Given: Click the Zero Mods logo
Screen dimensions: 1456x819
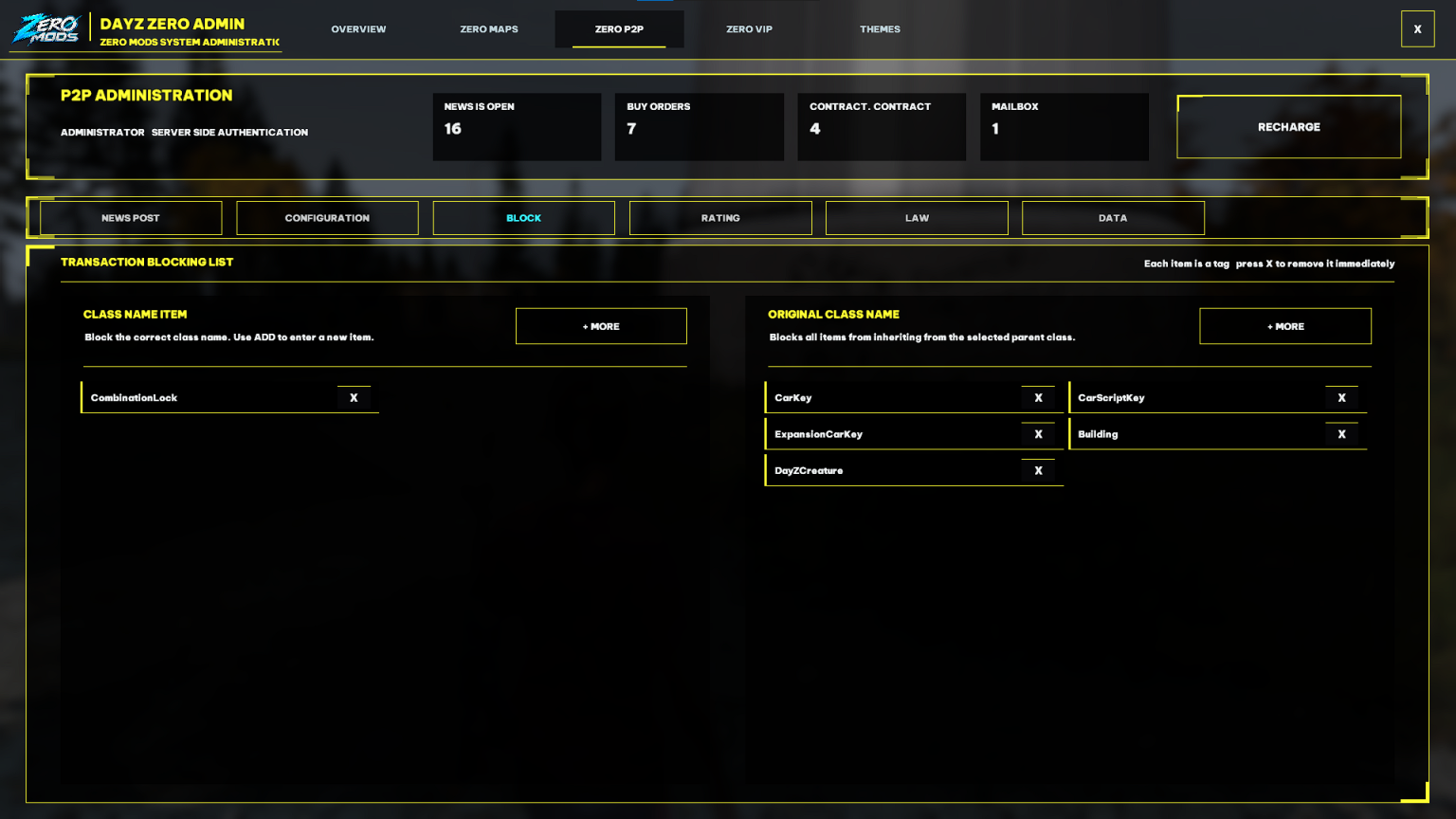Looking at the screenshot, I should point(45,29).
